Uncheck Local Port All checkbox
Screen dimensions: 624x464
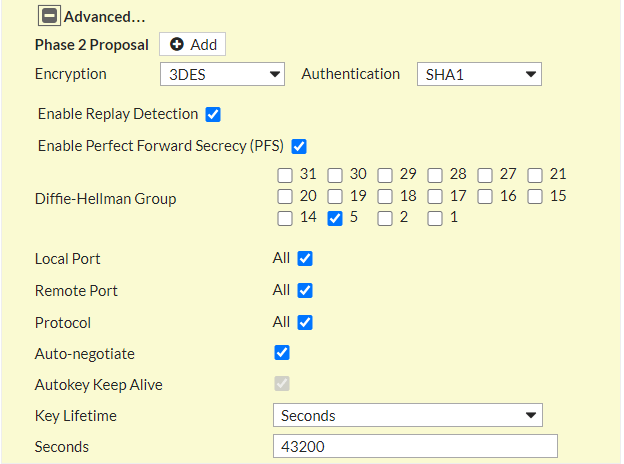[x=305, y=259]
